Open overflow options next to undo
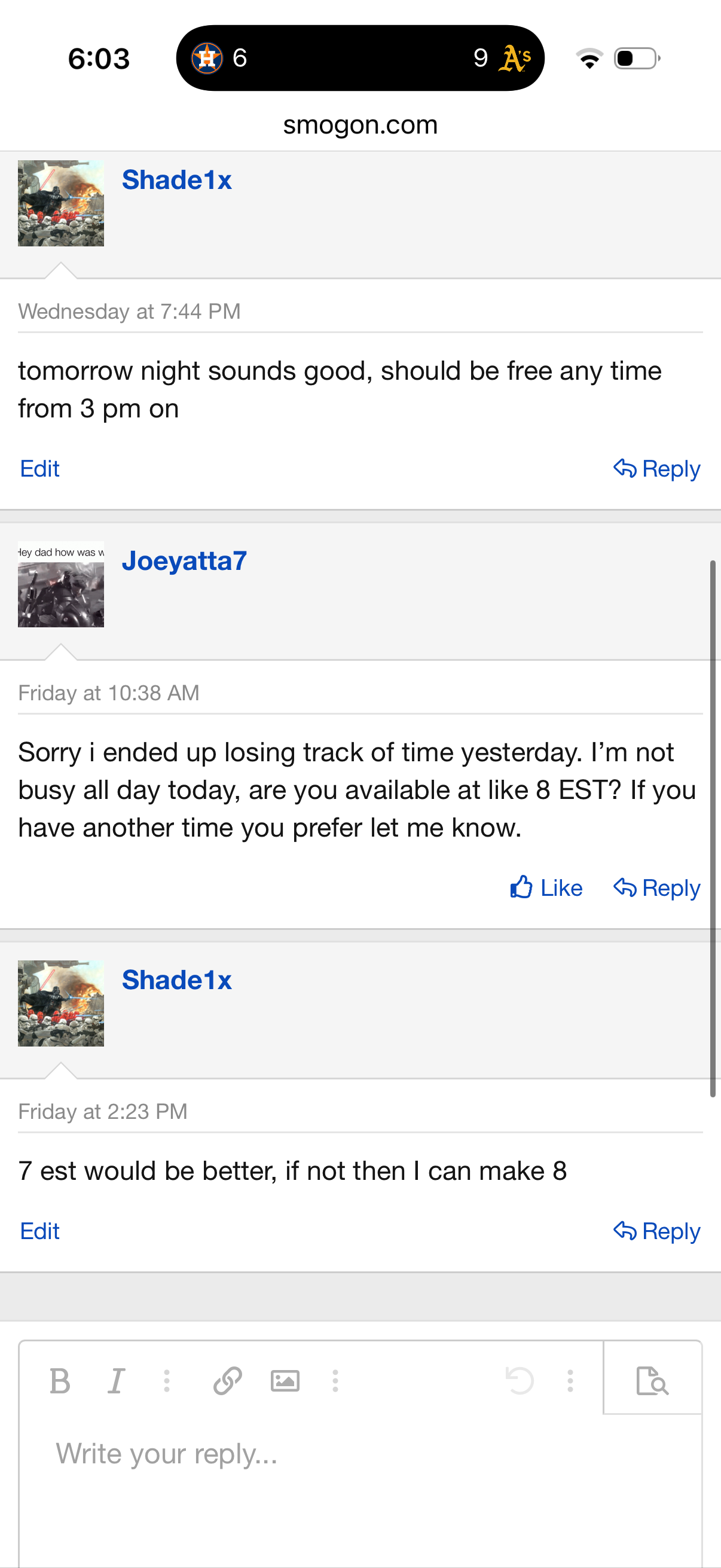The width and height of the screenshot is (721, 1568). click(x=570, y=1380)
